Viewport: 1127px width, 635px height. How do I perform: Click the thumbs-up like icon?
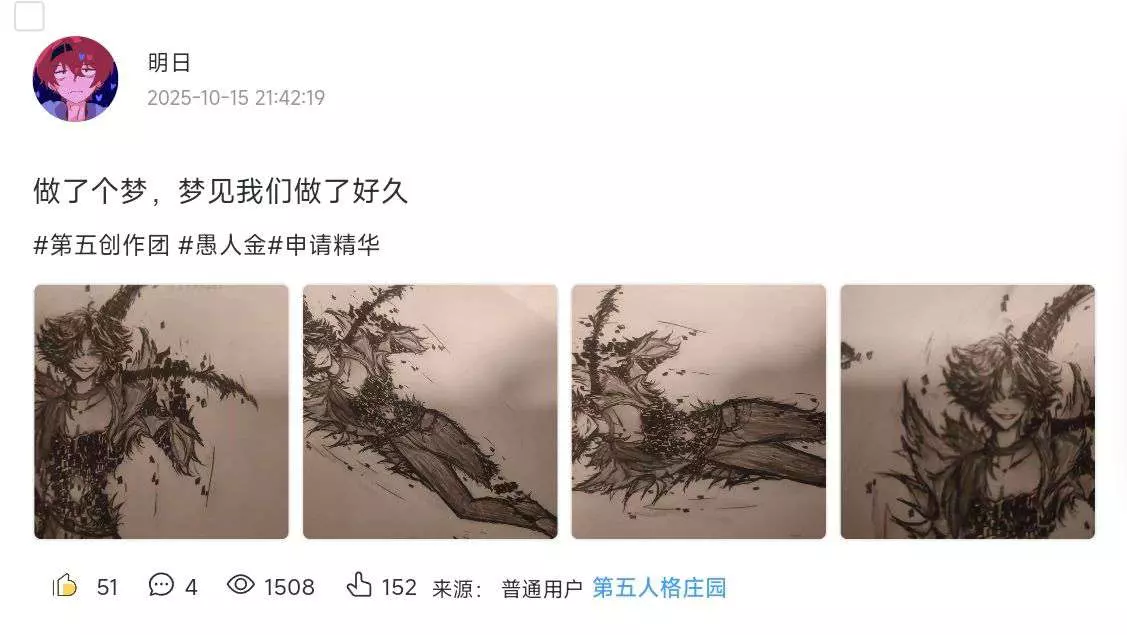(x=65, y=586)
